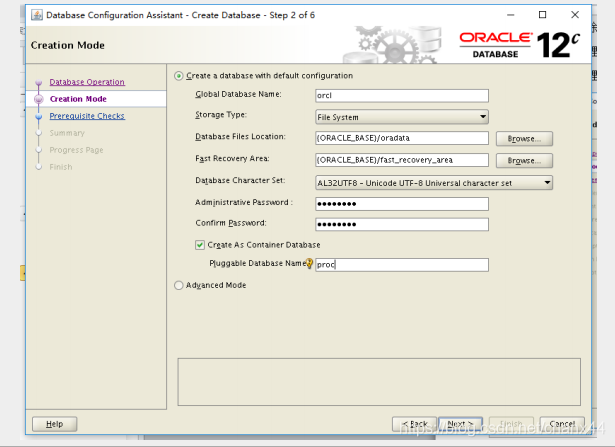Click the Database Files Location field

[x=402, y=138]
